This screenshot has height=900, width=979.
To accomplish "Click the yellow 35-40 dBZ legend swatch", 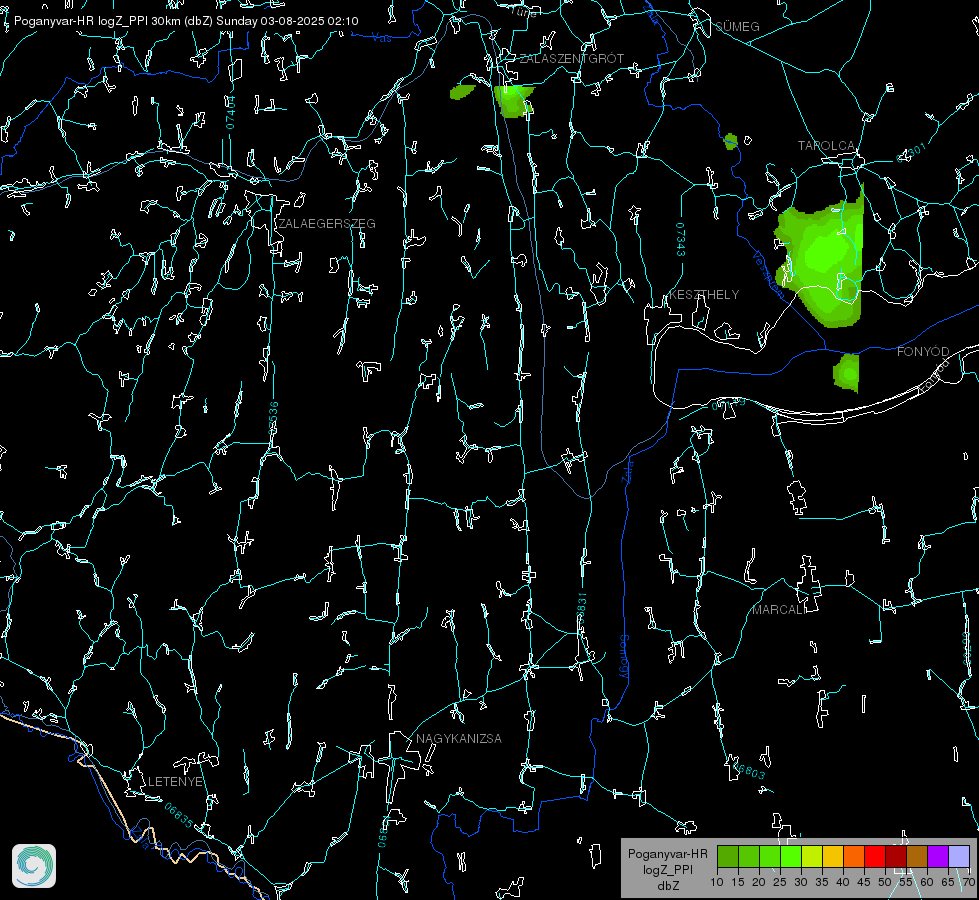I will pyautogui.click(x=833, y=856).
